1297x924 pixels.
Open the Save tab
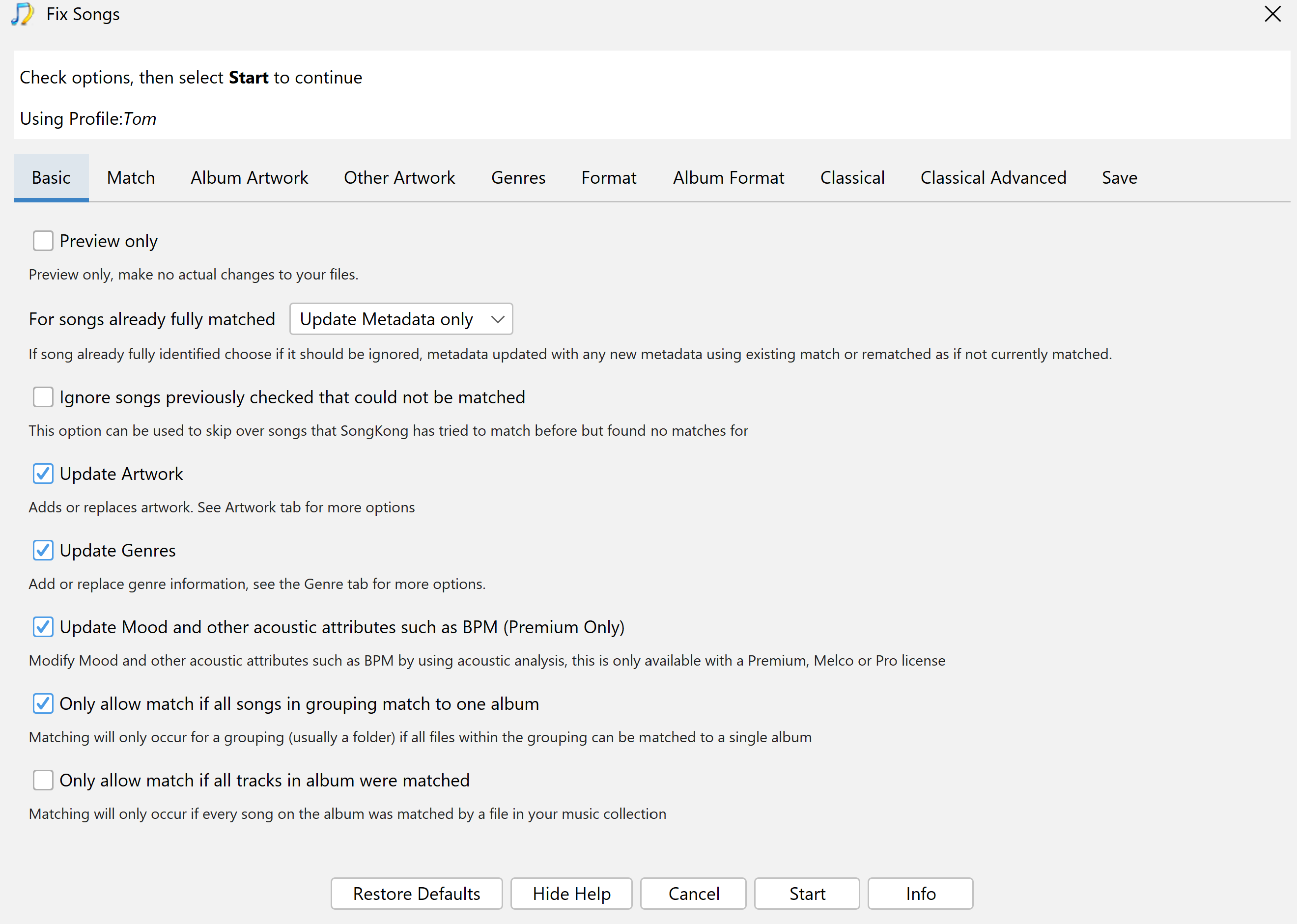pyautogui.click(x=1120, y=177)
